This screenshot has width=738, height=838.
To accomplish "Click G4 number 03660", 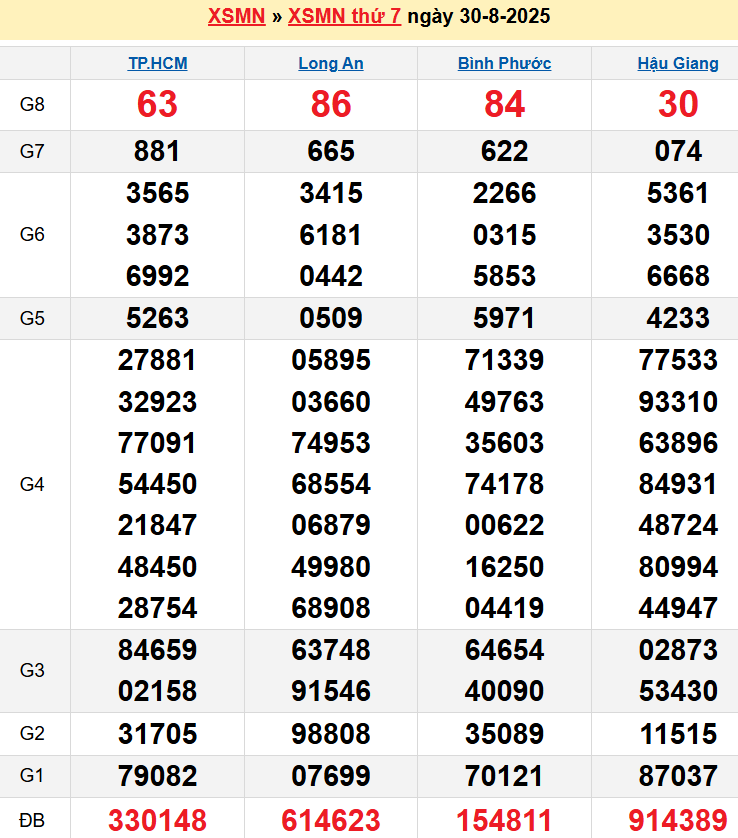I will tap(331, 402).
